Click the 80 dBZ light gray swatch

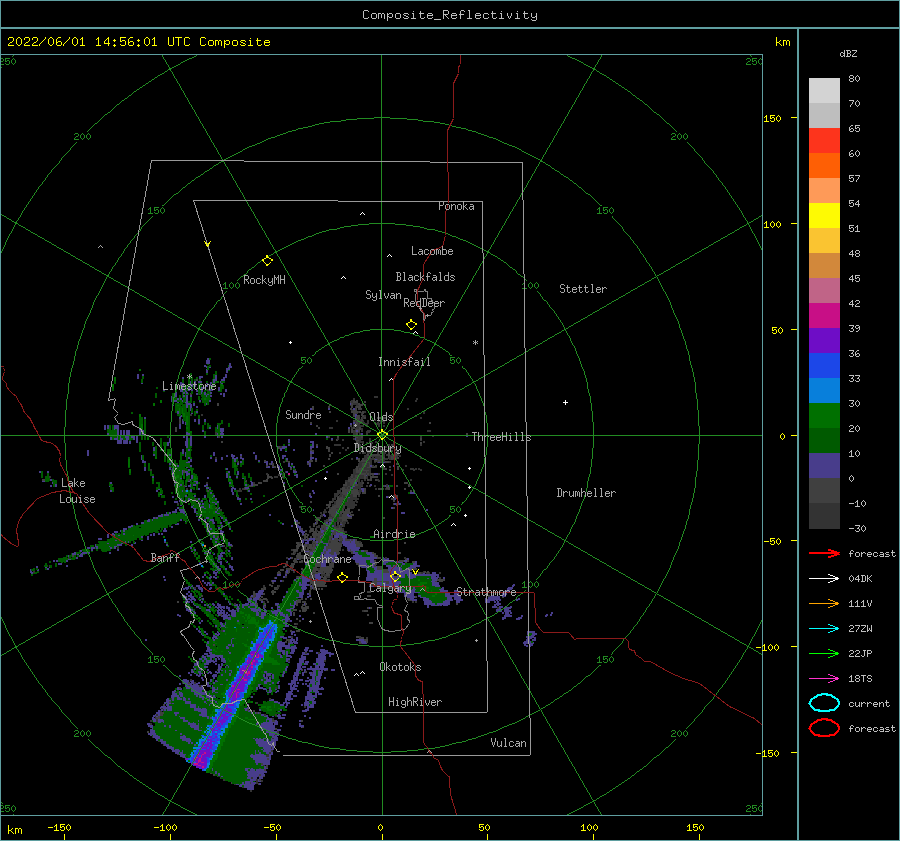pyautogui.click(x=824, y=90)
